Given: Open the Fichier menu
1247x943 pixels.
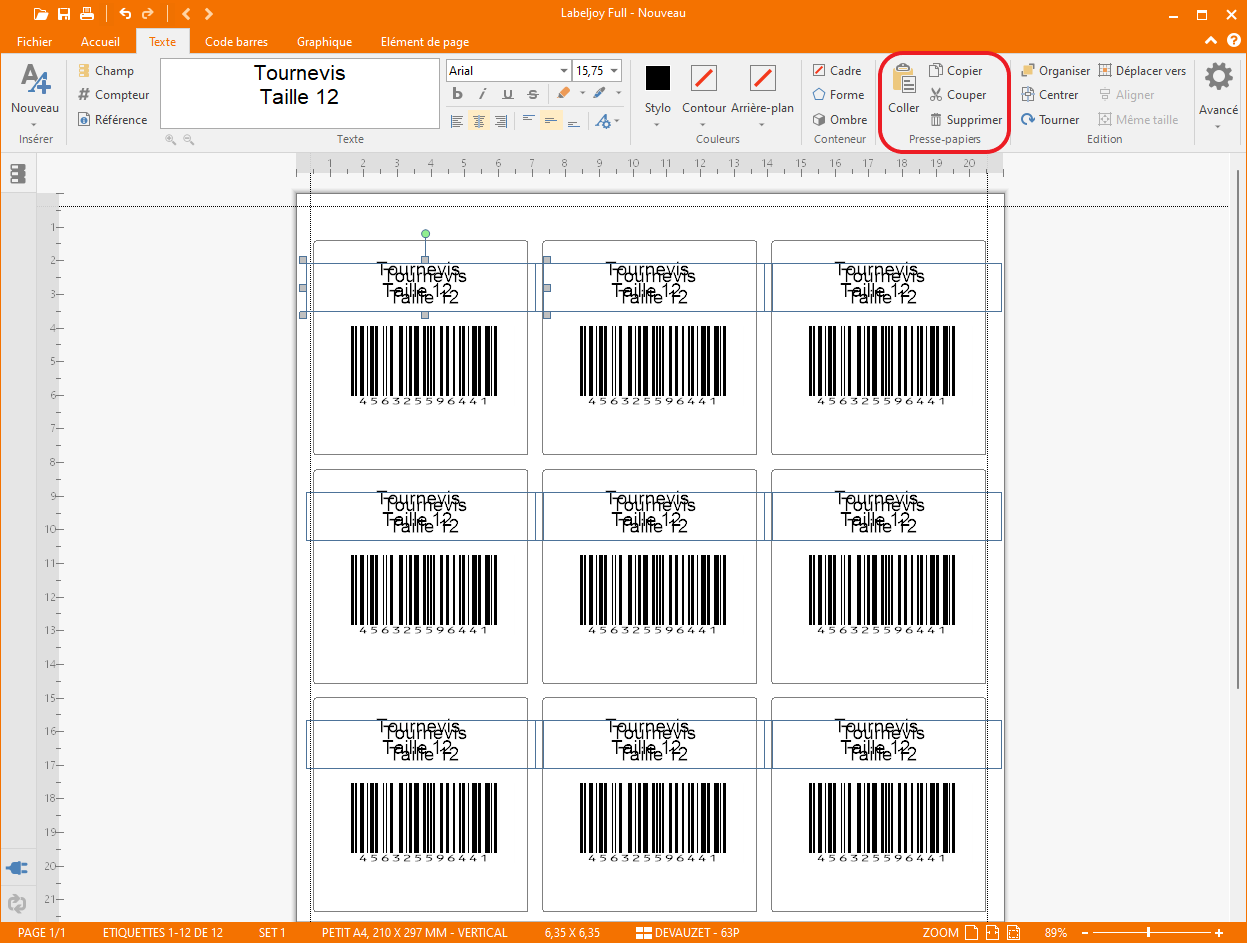Looking at the screenshot, I should (x=35, y=42).
